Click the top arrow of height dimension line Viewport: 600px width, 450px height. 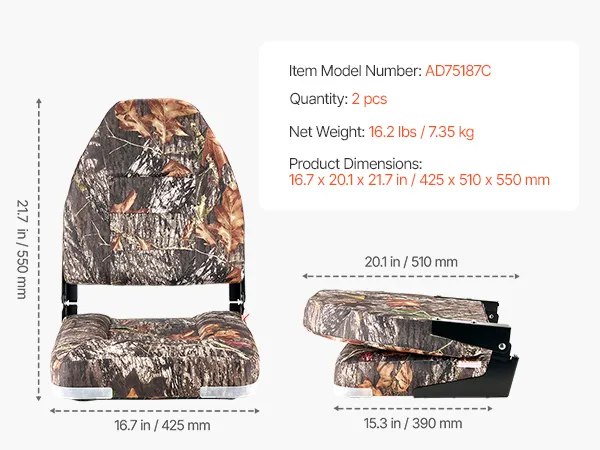[39, 102]
